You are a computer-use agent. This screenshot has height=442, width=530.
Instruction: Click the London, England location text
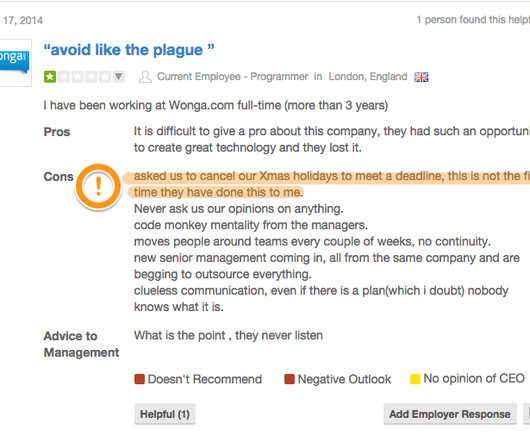[368, 77]
